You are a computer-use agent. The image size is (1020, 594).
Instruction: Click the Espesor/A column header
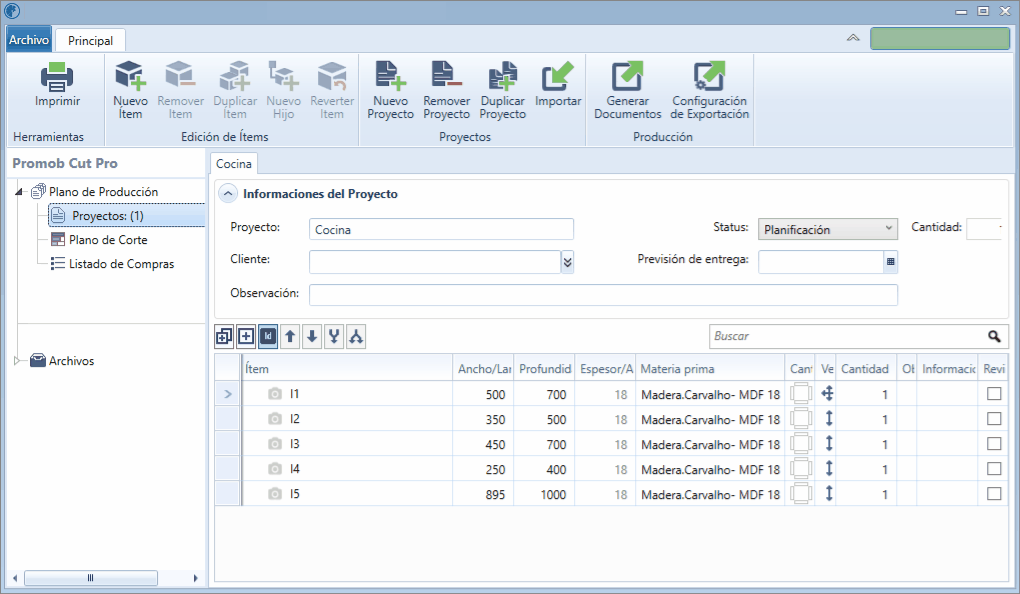[606, 368]
